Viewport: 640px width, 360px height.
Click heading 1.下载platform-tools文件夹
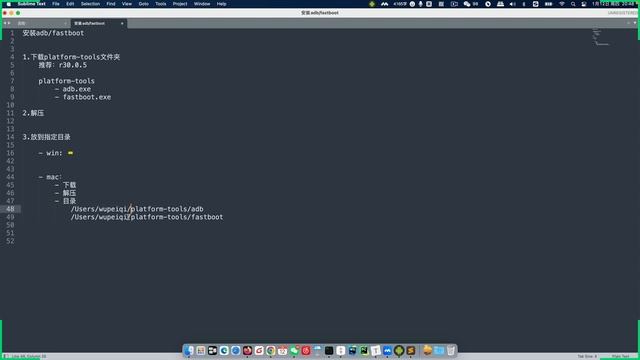71,57
